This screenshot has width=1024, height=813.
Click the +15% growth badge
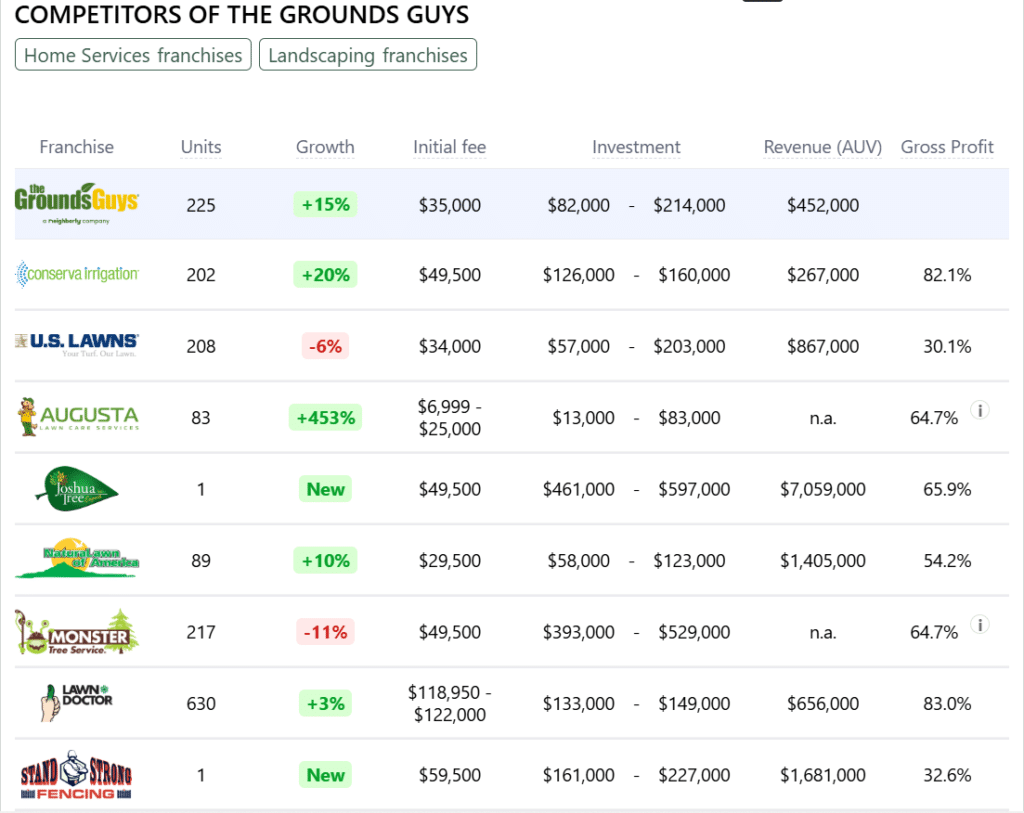coord(325,204)
